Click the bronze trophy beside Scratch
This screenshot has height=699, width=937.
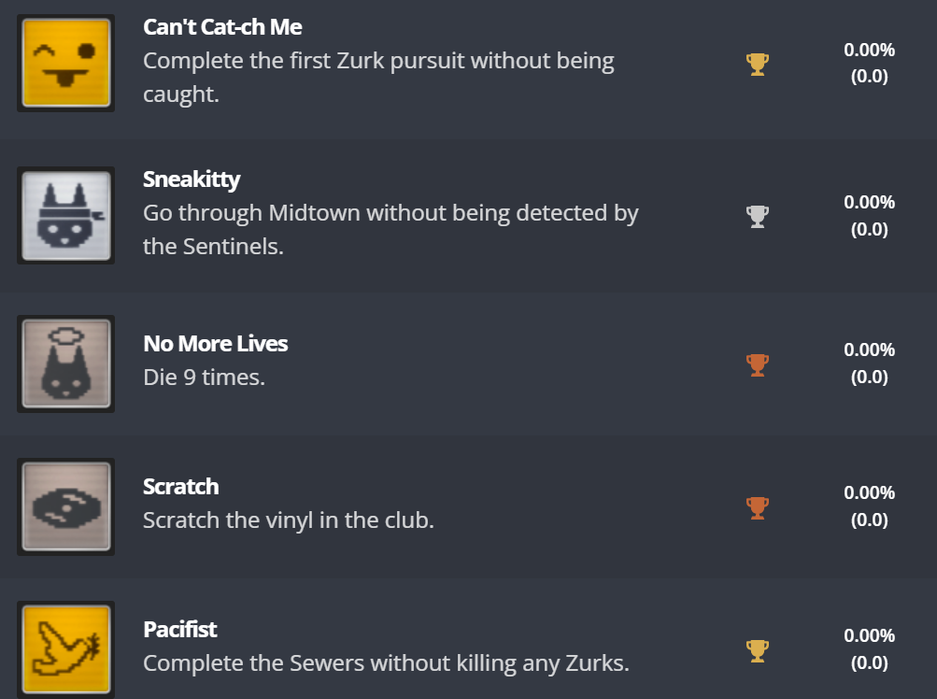tap(757, 508)
